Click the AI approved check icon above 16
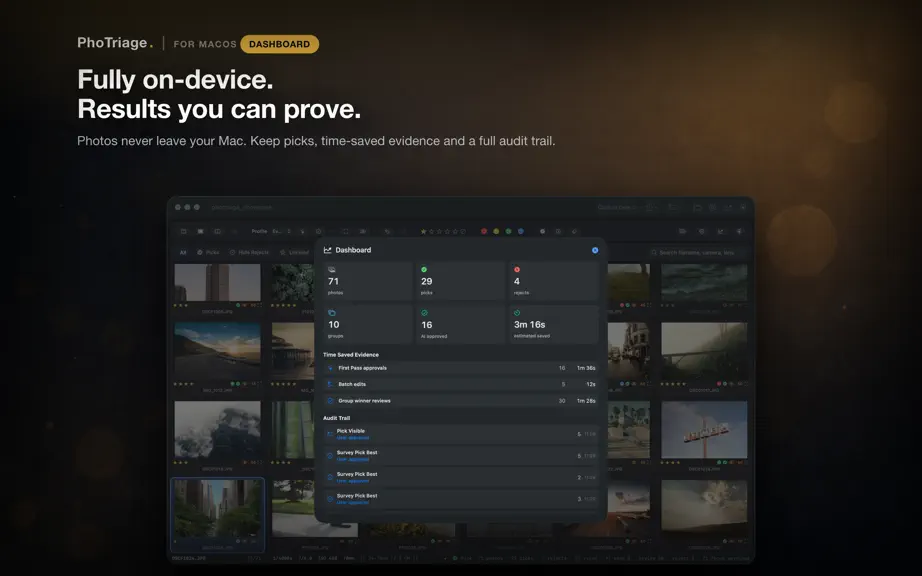The width and height of the screenshot is (922, 576). pyautogui.click(x=424, y=313)
